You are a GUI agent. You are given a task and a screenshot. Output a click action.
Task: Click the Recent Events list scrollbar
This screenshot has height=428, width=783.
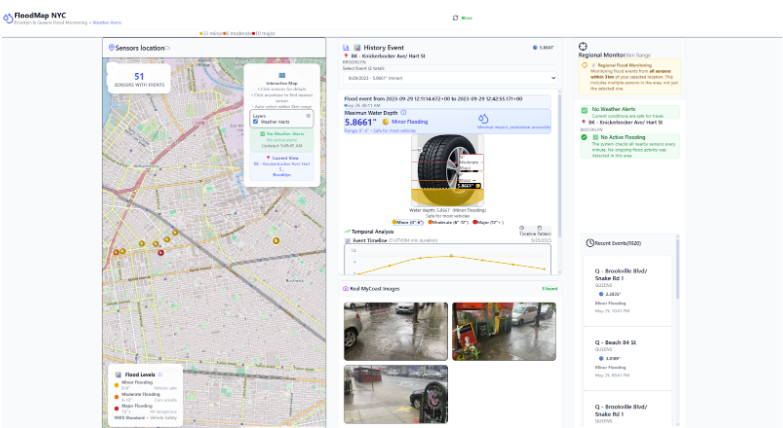point(678,270)
